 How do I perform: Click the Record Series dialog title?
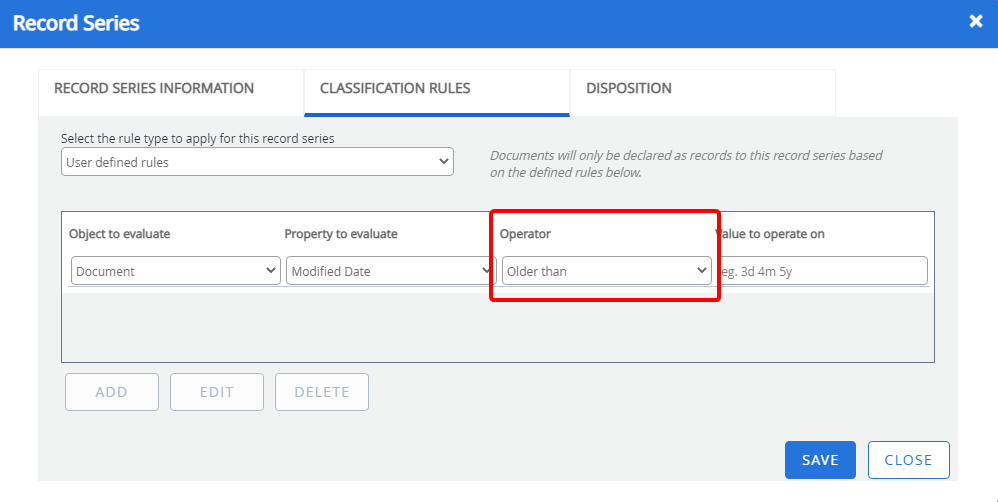(76, 23)
